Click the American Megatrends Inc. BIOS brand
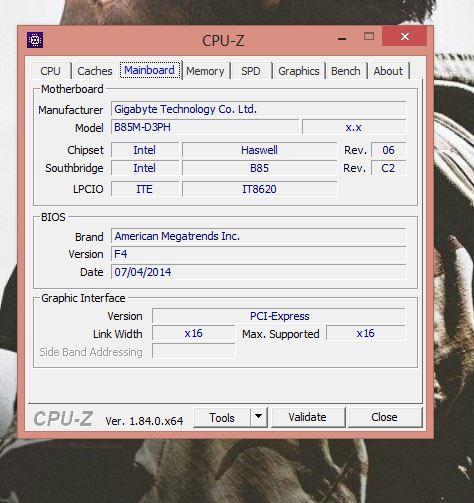This screenshot has height=503, width=474. tap(258, 236)
